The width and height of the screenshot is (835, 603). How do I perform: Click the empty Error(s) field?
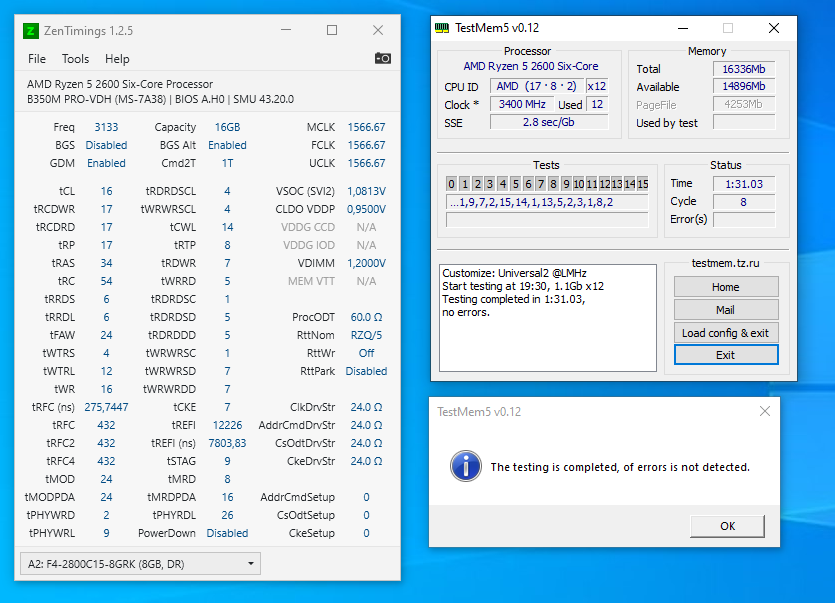click(744, 219)
